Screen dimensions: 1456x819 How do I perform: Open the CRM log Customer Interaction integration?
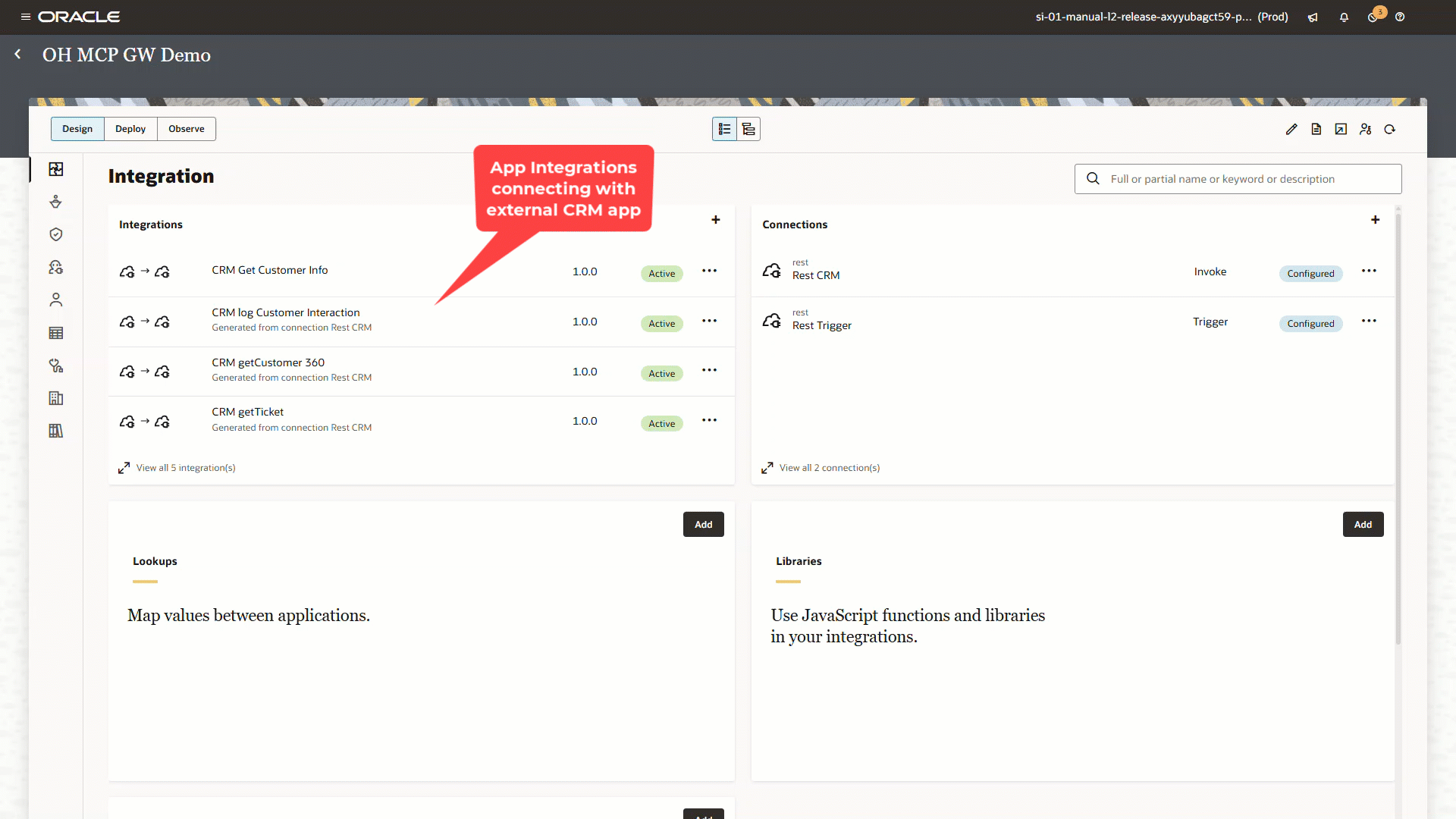286,312
